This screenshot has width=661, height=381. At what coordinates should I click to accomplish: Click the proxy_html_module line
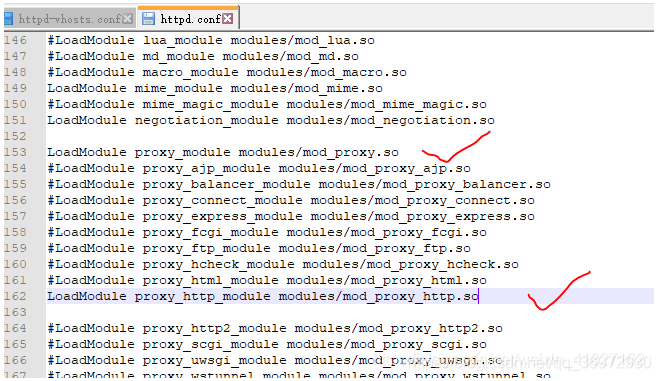(267, 281)
